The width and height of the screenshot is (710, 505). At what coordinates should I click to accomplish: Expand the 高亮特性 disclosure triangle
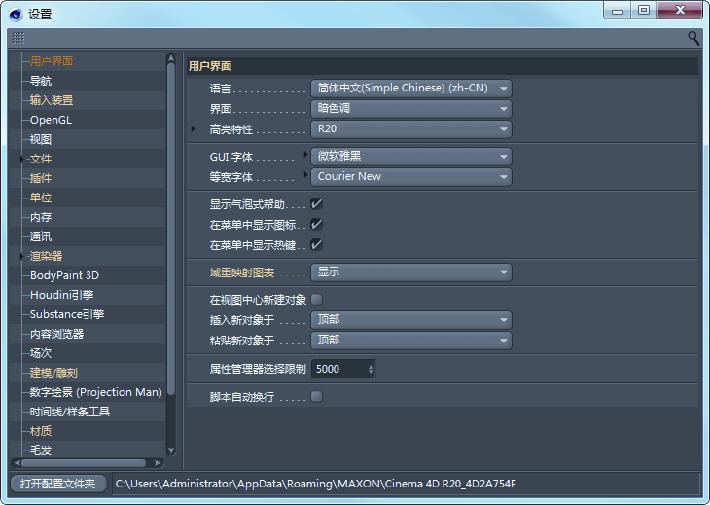pyautogui.click(x=194, y=129)
